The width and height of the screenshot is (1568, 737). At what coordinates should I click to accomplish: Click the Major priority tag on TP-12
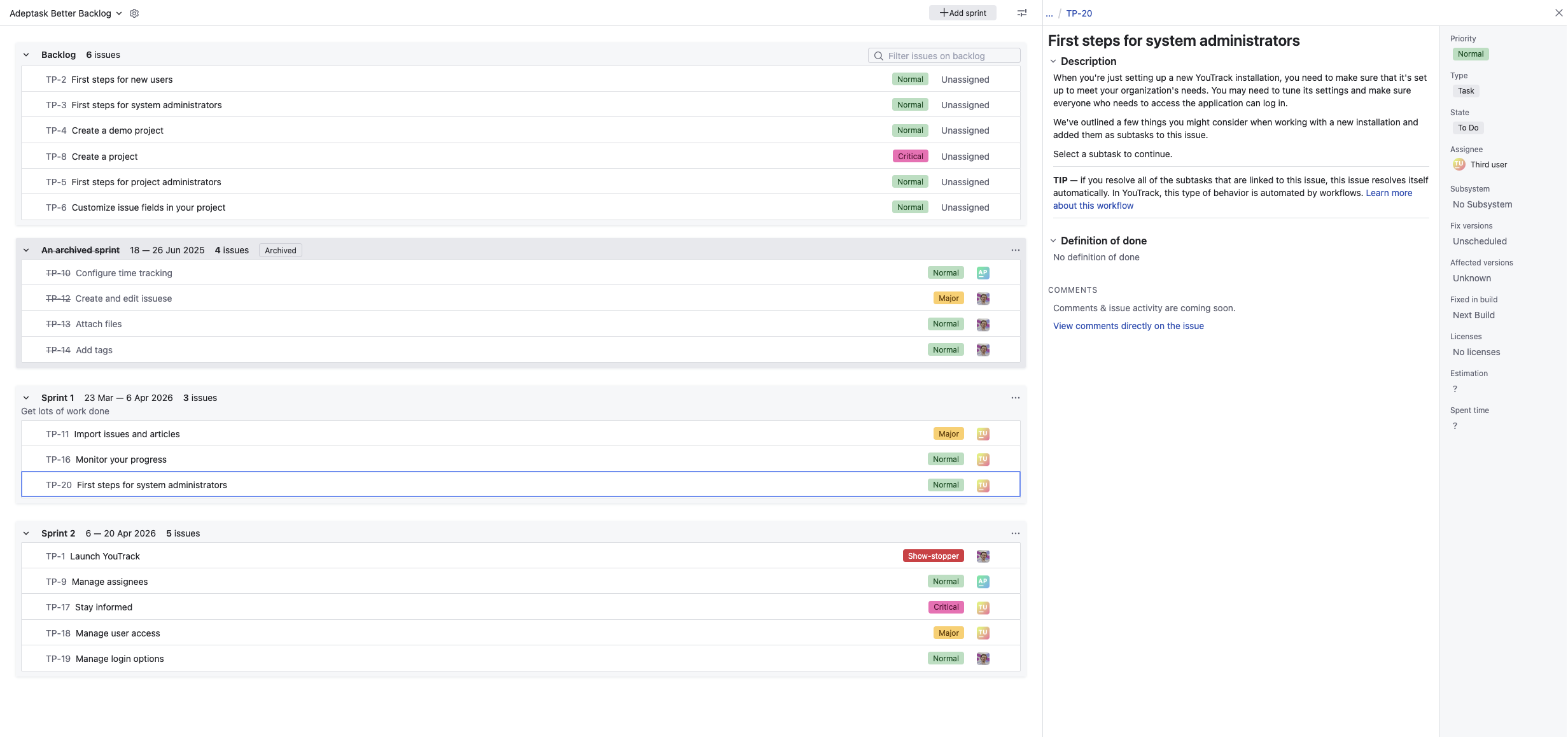click(x=949, y=298)
